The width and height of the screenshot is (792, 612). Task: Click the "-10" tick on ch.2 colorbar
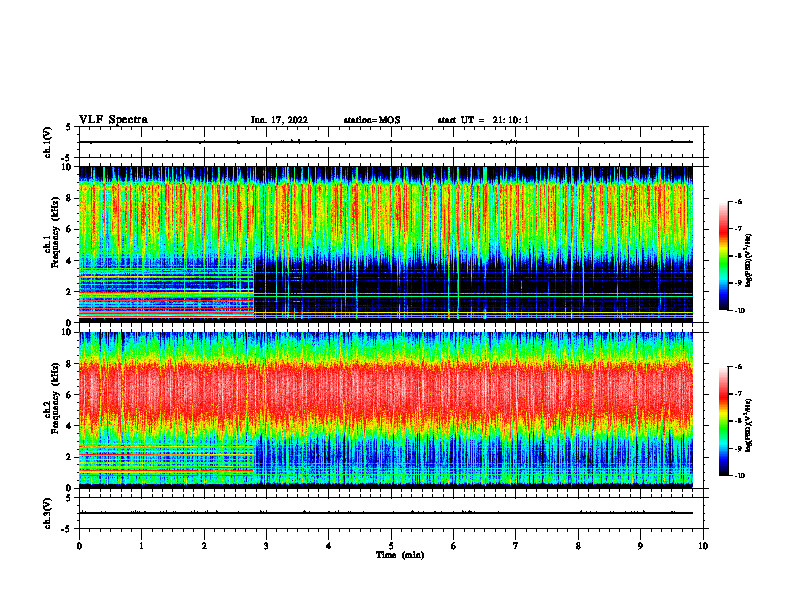pos(740,476)
